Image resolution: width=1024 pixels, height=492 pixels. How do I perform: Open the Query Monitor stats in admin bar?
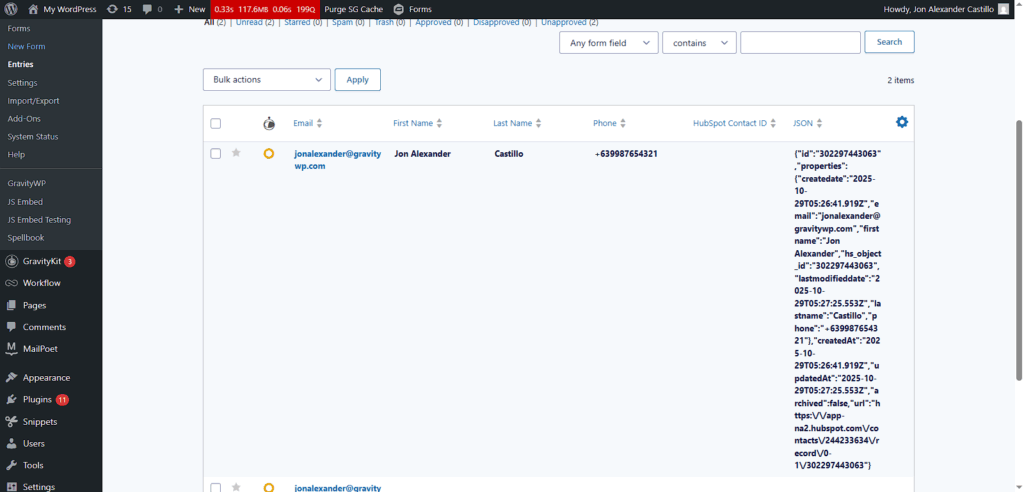(x=265, y=9)
